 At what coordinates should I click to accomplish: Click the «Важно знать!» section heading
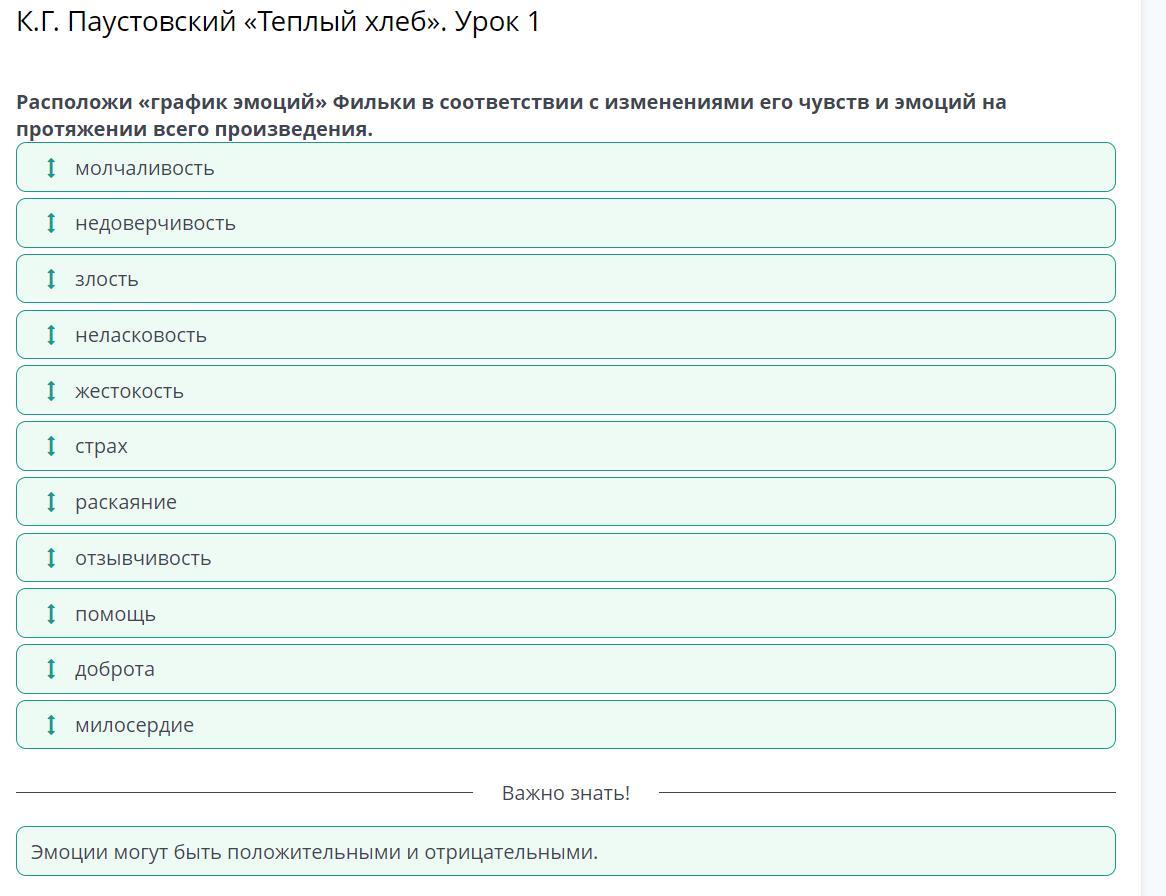point(566,793)
